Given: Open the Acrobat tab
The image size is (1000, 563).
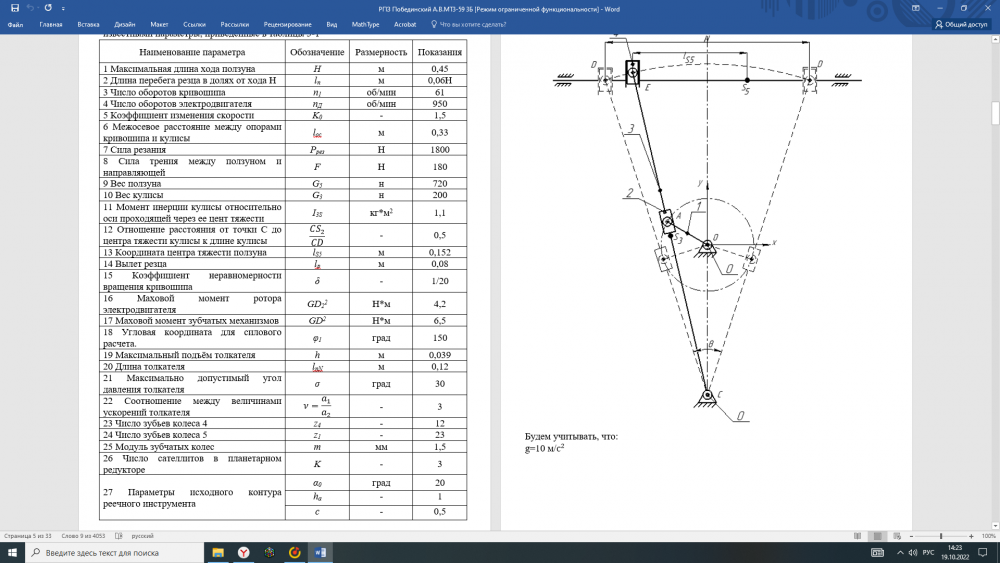Looking at the screenshot, I should coord(405,24).
